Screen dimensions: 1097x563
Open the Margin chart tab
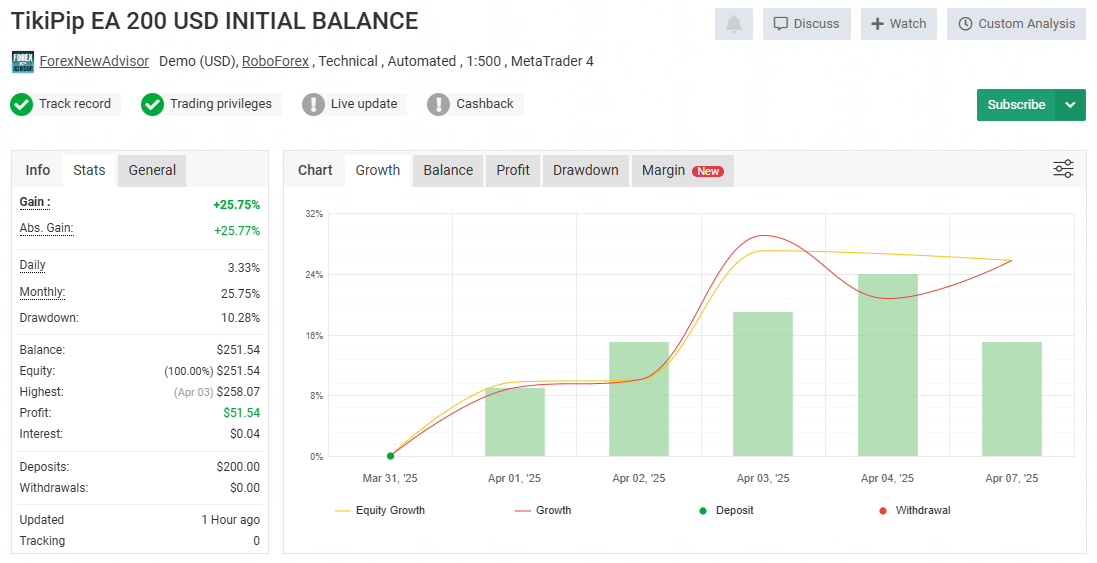pos(682,170)
